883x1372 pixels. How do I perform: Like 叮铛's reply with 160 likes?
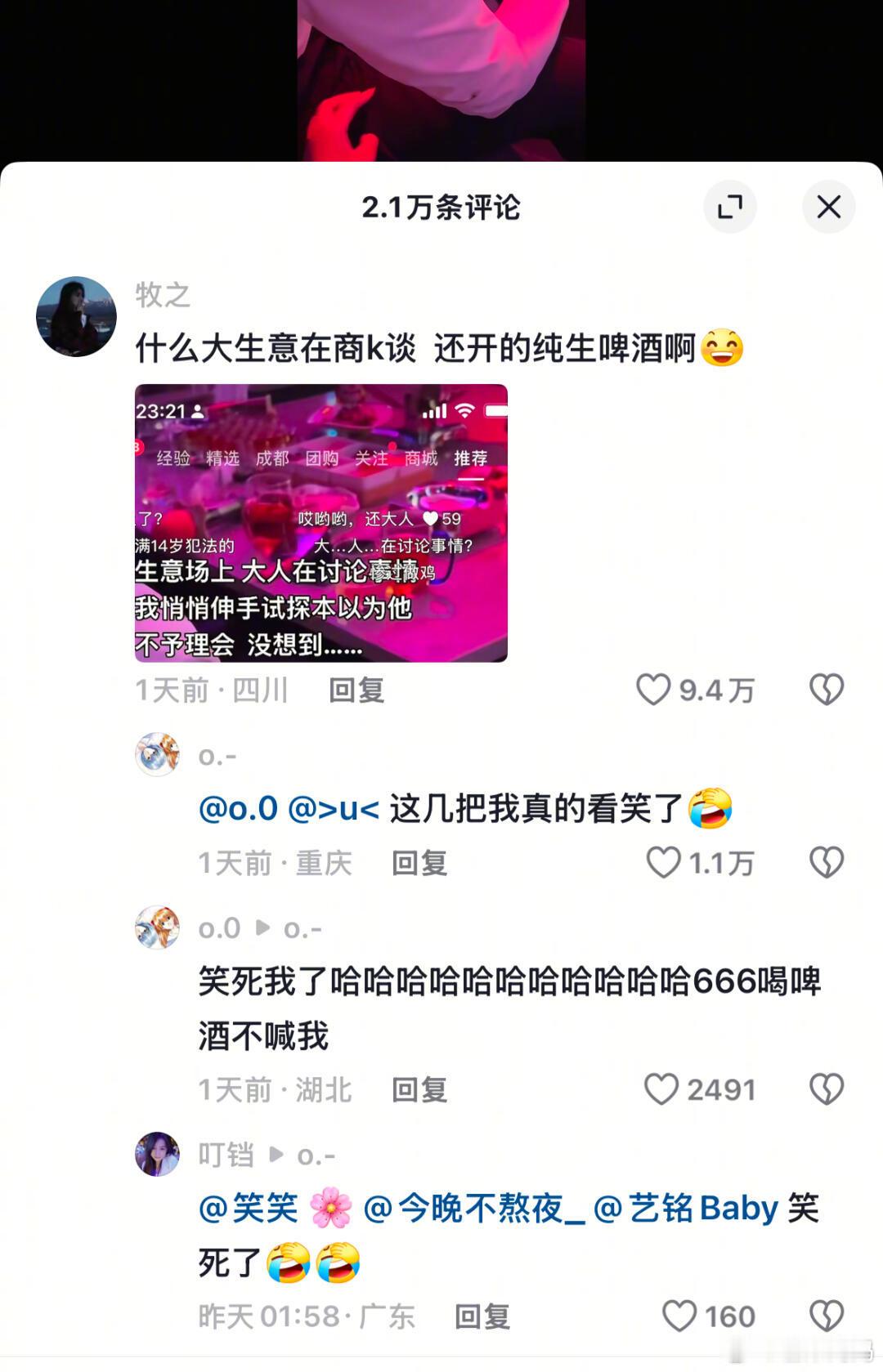tap(679, 1316)
